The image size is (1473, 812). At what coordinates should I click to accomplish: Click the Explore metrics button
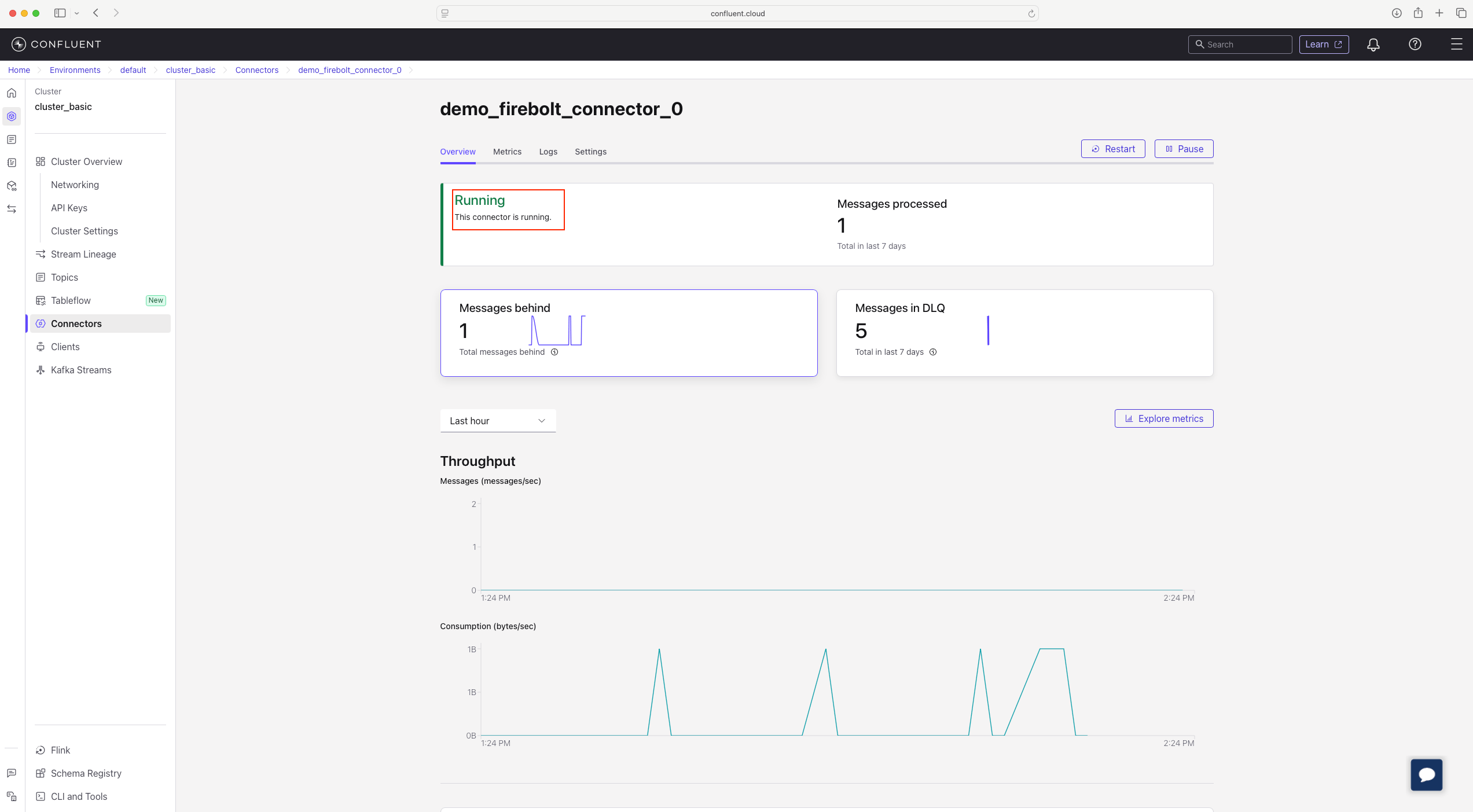(x=1164, y=418)
